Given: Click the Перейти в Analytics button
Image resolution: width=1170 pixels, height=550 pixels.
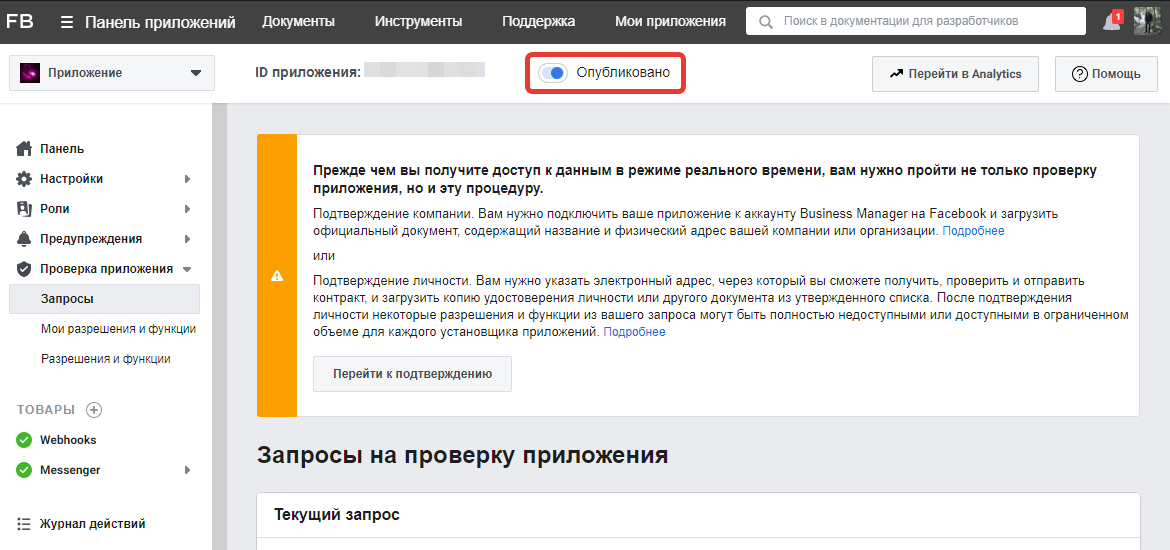Looking at the screenshot, I should coord(955,74).
